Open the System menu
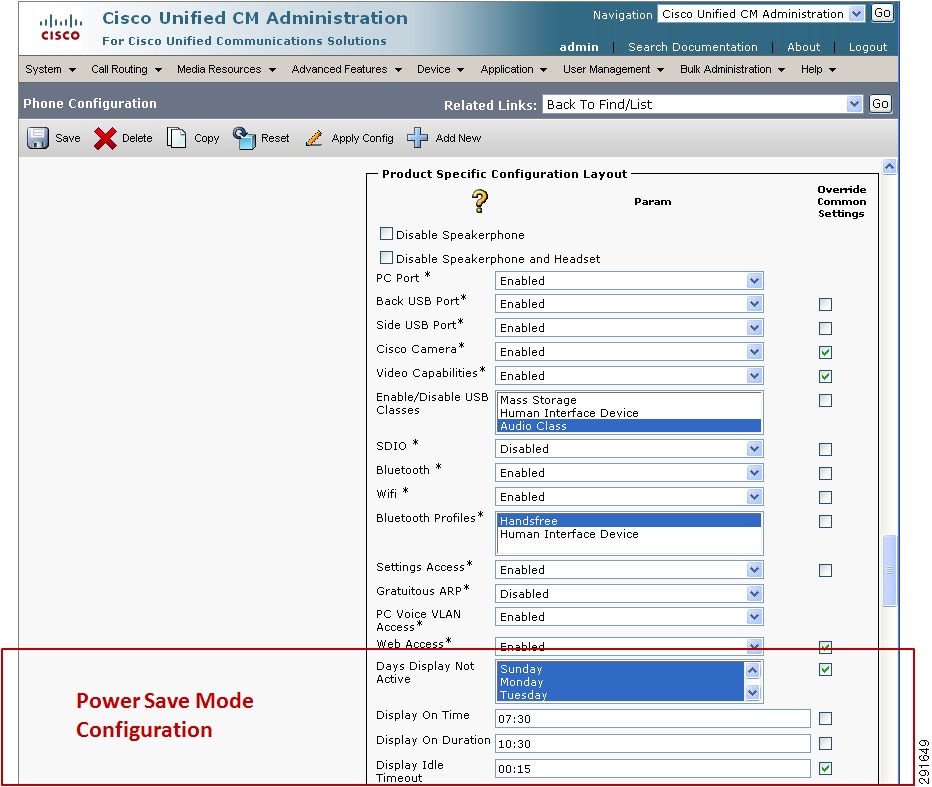 tap(51, 70)
